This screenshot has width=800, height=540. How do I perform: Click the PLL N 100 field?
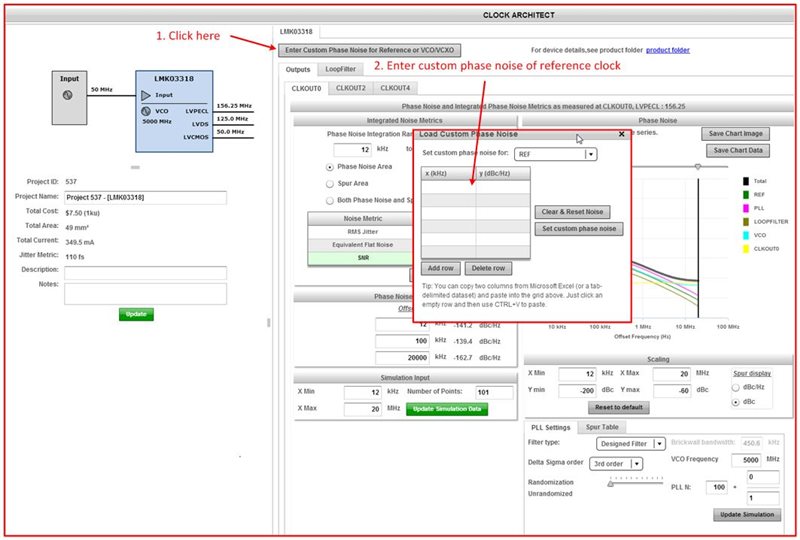tap(717, 487)
